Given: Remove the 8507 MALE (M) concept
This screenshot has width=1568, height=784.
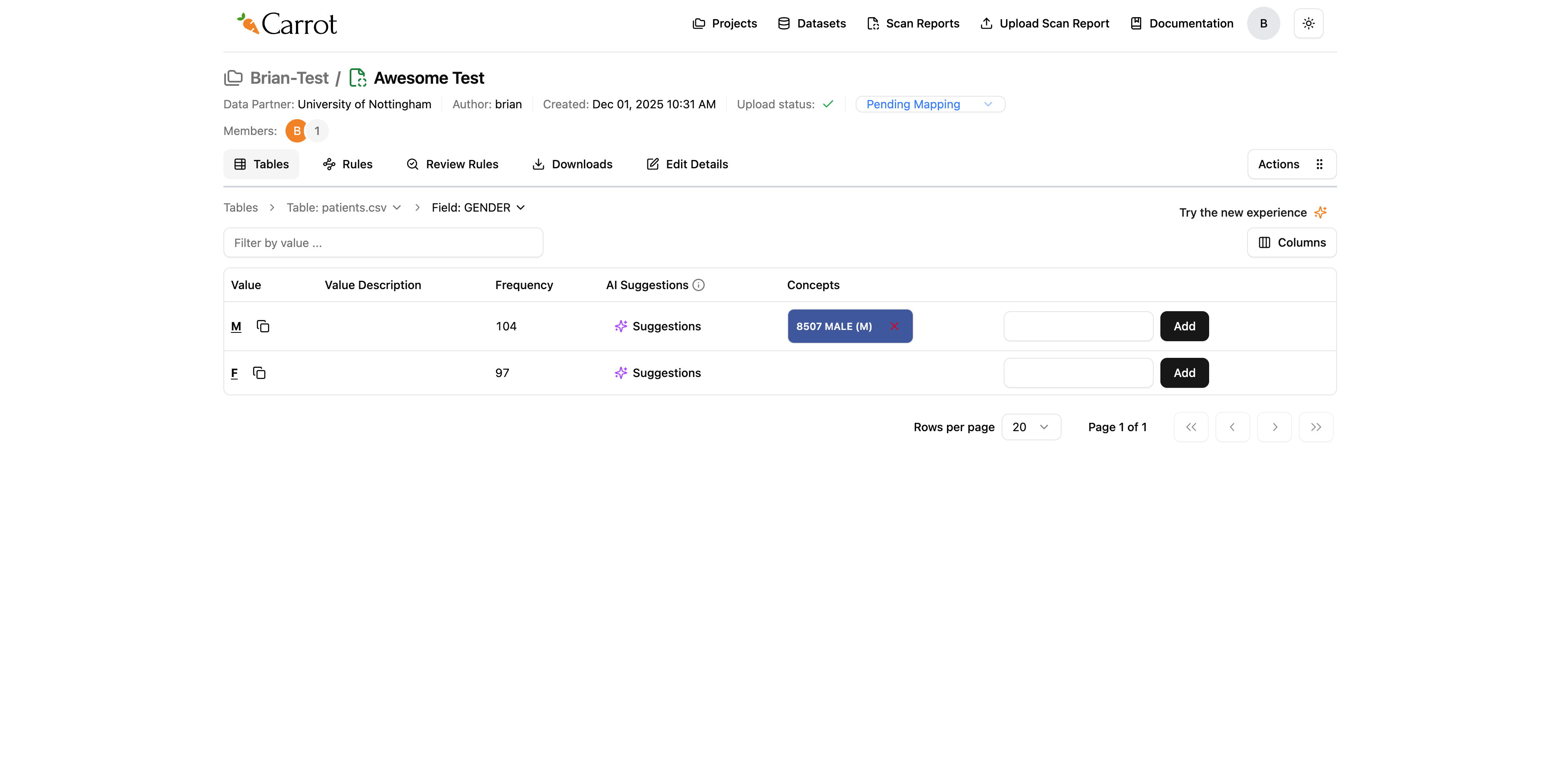Looking at the screenshot, I should click(894, 326).
